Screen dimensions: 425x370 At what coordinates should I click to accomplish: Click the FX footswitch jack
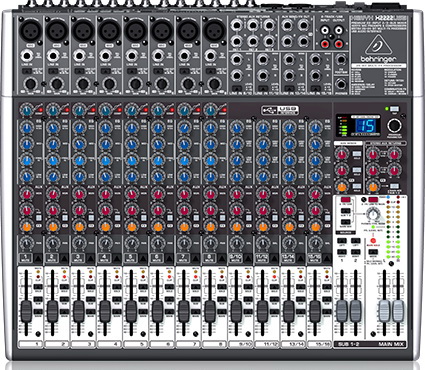click(x=341, y=60)
